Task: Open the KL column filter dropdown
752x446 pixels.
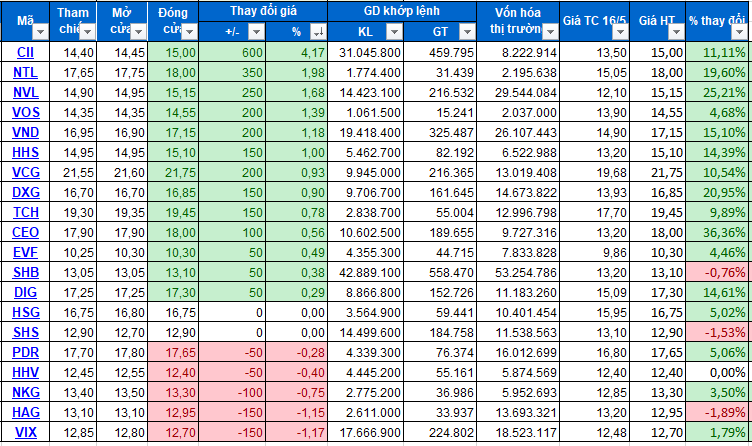Action: point(394,32)
